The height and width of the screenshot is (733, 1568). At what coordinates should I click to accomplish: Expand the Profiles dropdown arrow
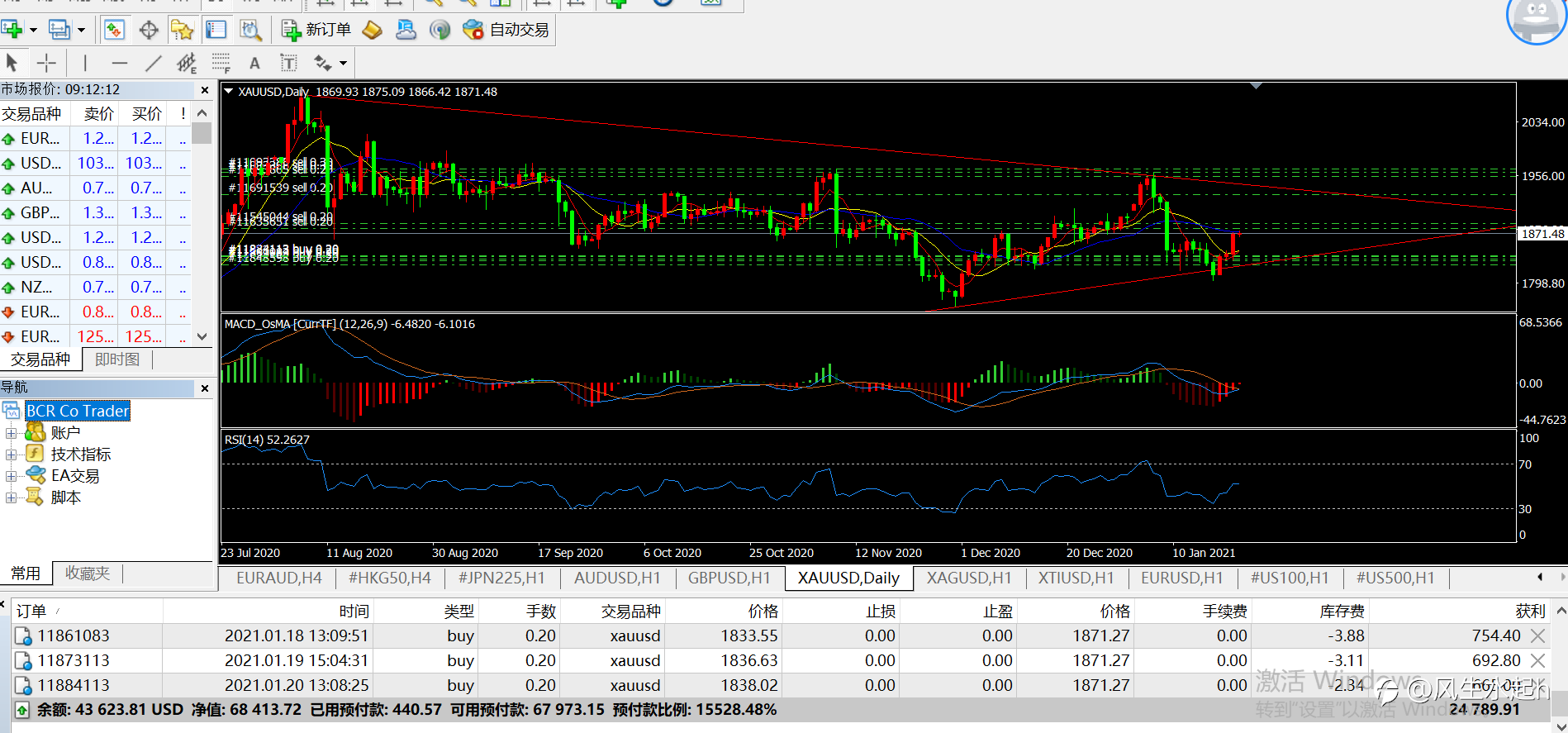click(81, 30)
